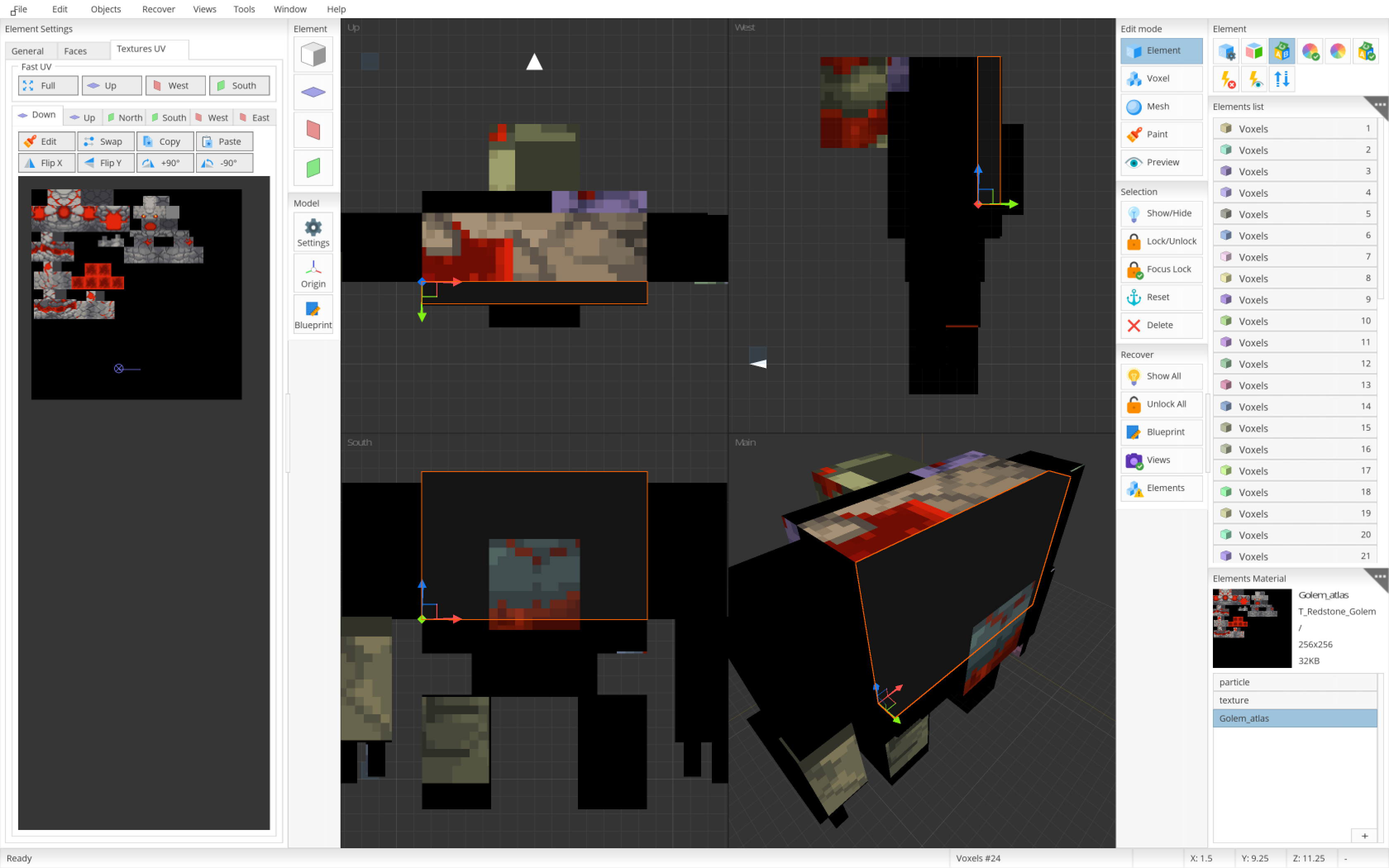Select the Up face UV tab
The image size is (1389, 868).
pyautogui.click(x=83, y=118)
